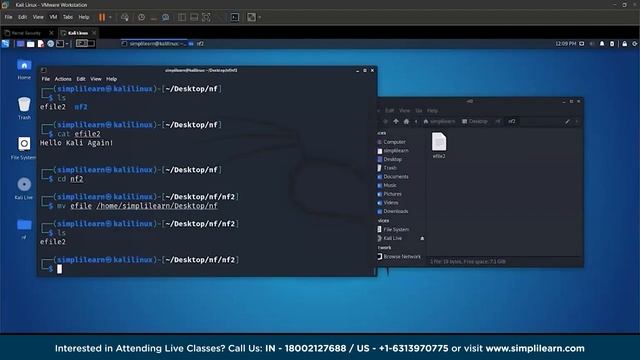Enter full screen mode icon
The image size is (640, 360).
point(207,17)
